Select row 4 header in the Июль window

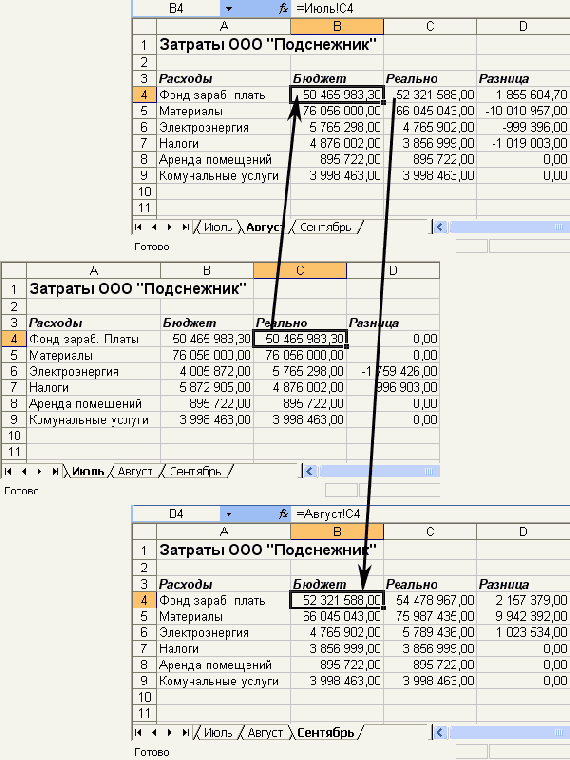[14, 339]
